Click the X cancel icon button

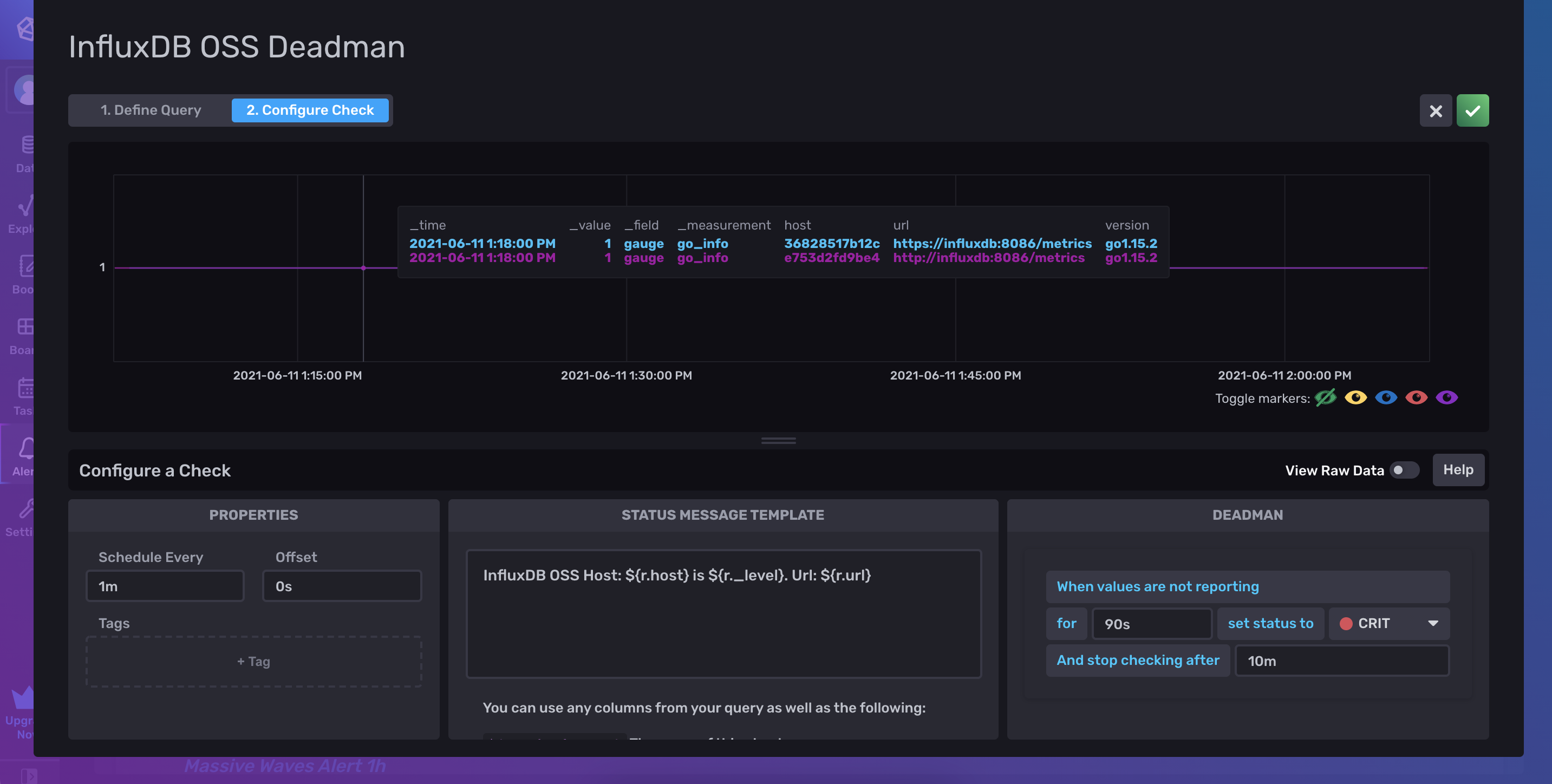[1435, 110]
